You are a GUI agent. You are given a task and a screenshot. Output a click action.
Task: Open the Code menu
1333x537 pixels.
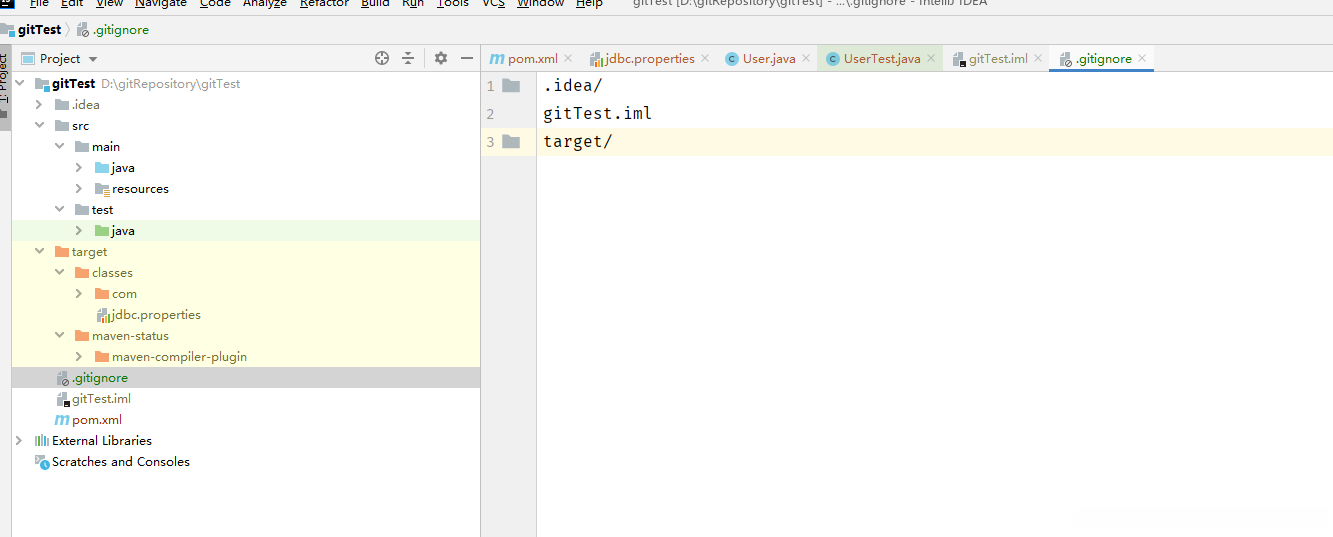(x=215, y=3)
